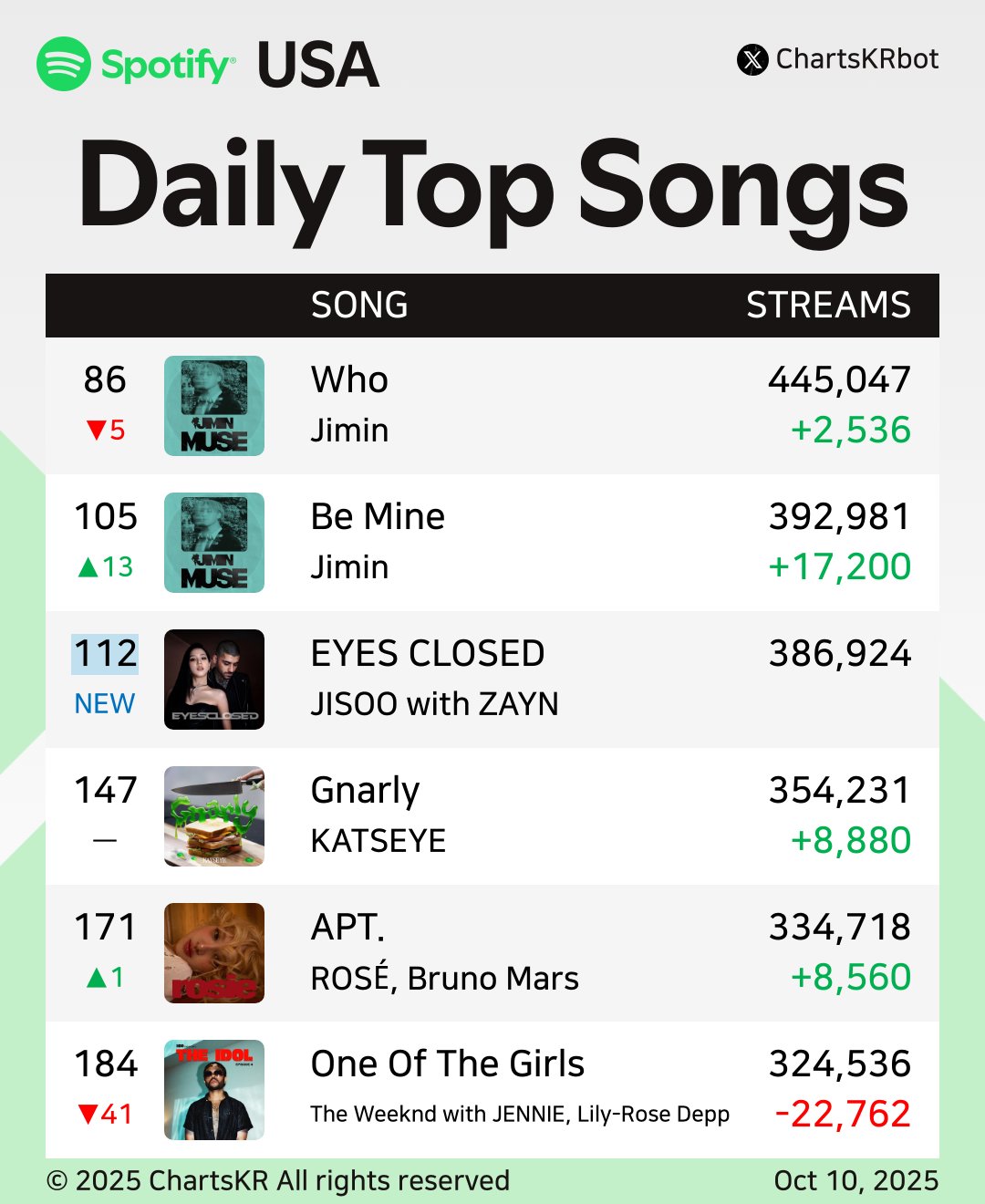Click the dash indicator under rank 147
The height and width of the screenshot is (1204, 985).
pos(105,840)
